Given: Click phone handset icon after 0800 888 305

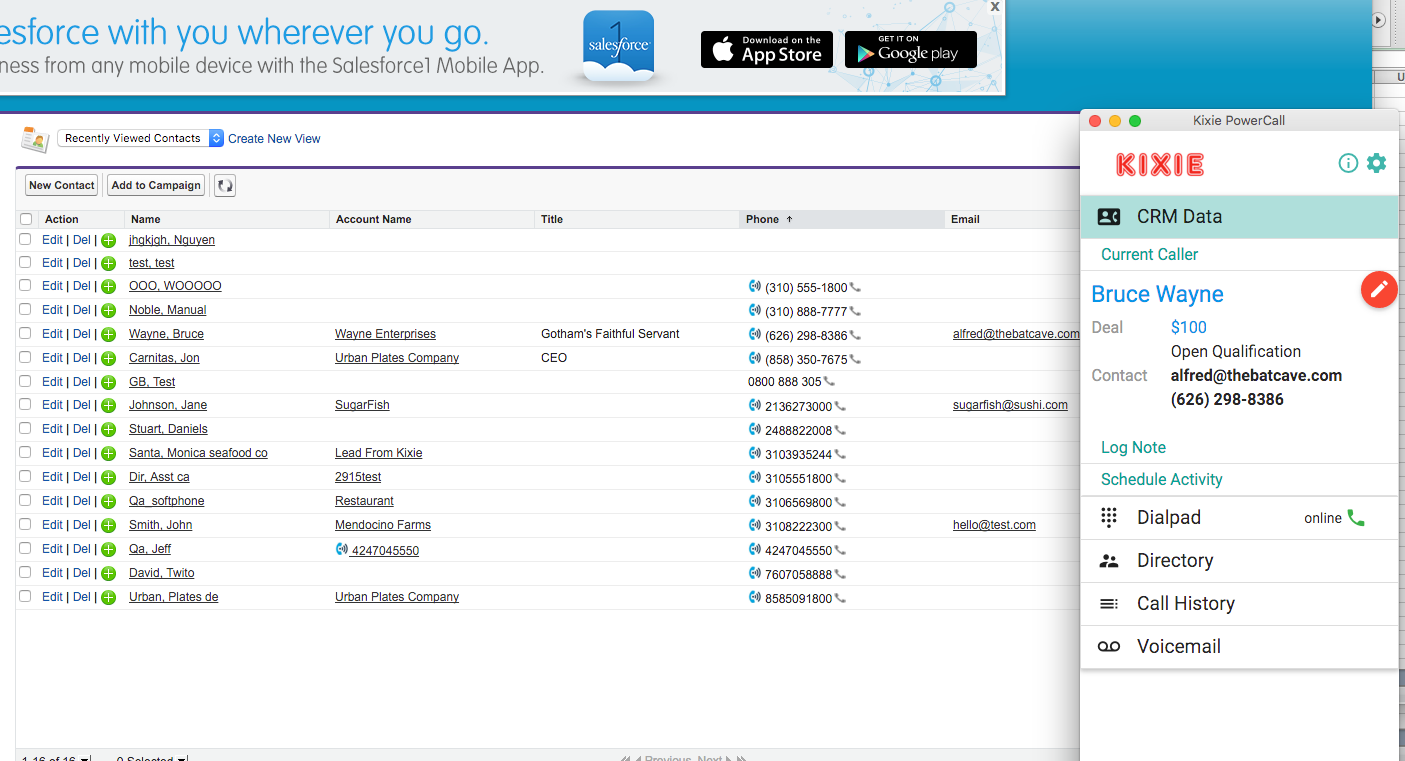Looking at the screenshot, I should click(x=829, y=382).
